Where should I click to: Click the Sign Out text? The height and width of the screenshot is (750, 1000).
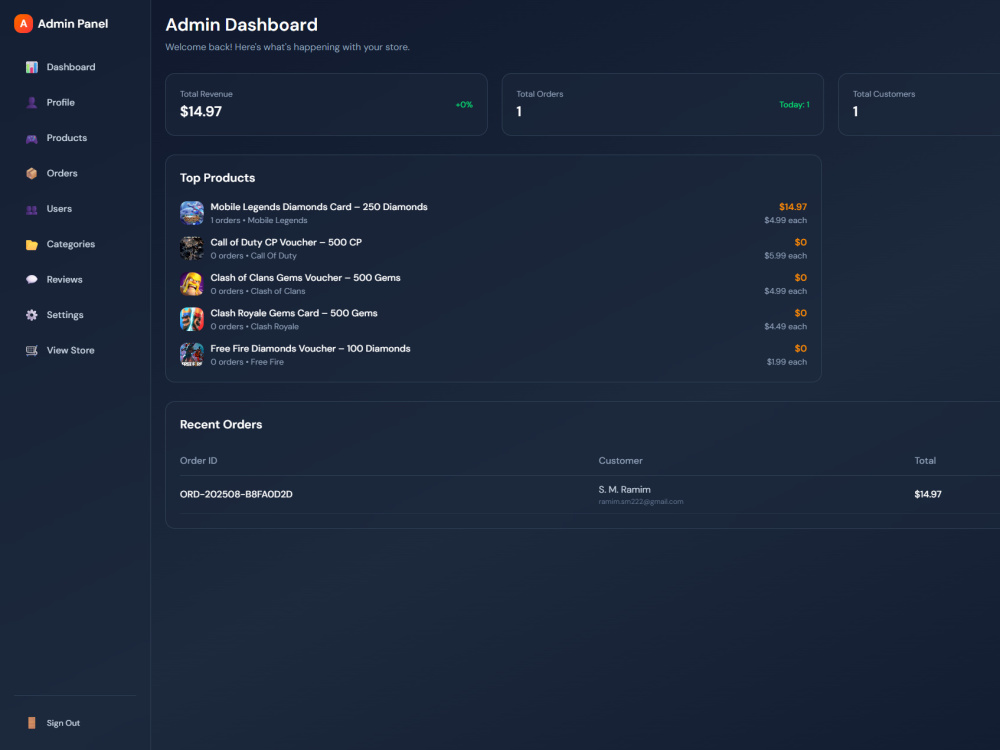tap(63, 723)
